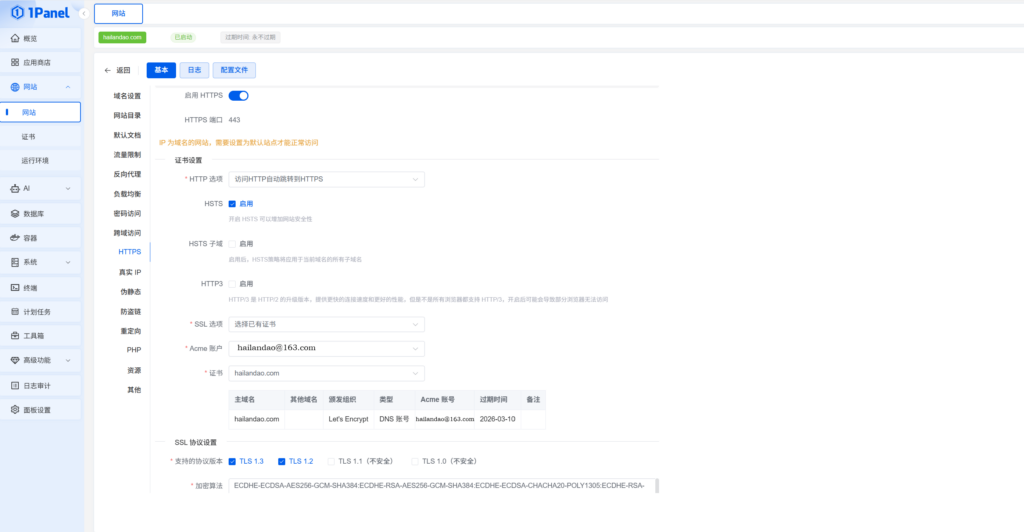Open 网站目录 in settings menu

tap(127, 116)
